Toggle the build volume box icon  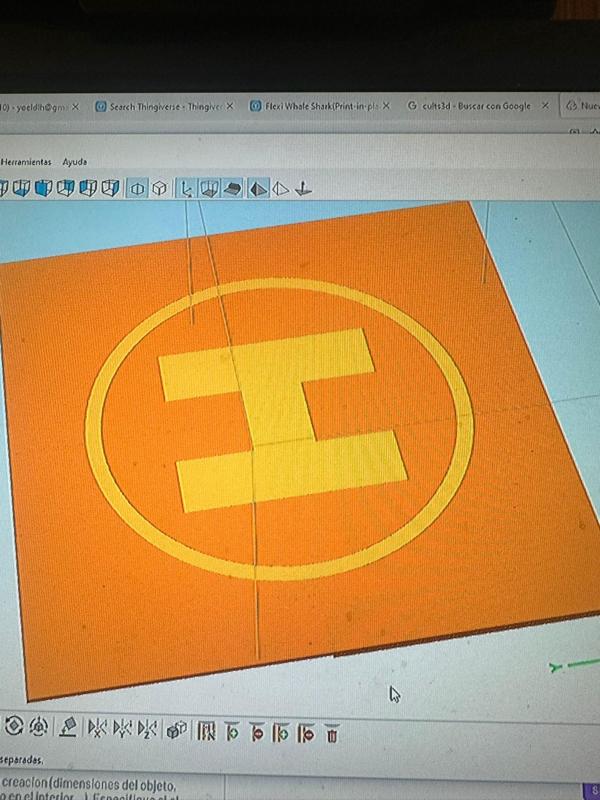click(x=209, y=189)
